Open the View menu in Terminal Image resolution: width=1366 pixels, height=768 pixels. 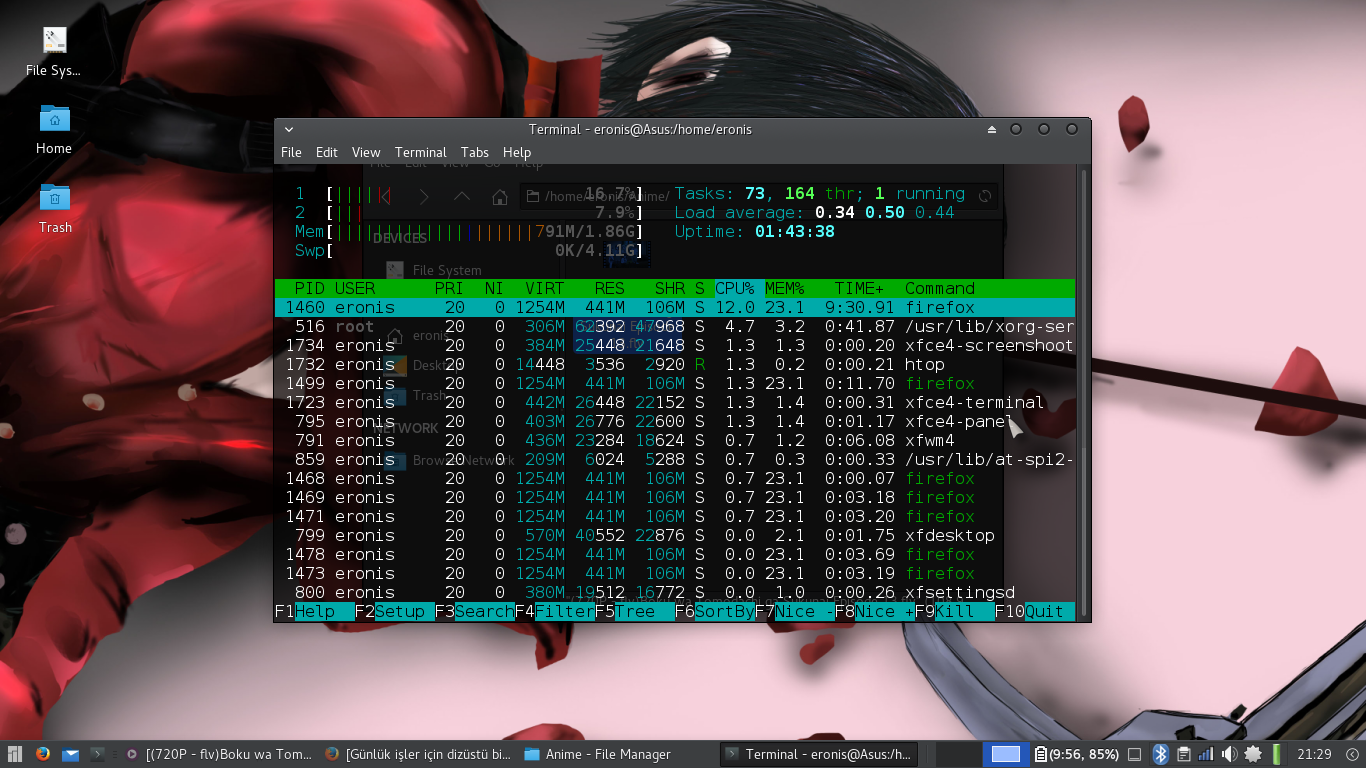(x=366, y=152)
